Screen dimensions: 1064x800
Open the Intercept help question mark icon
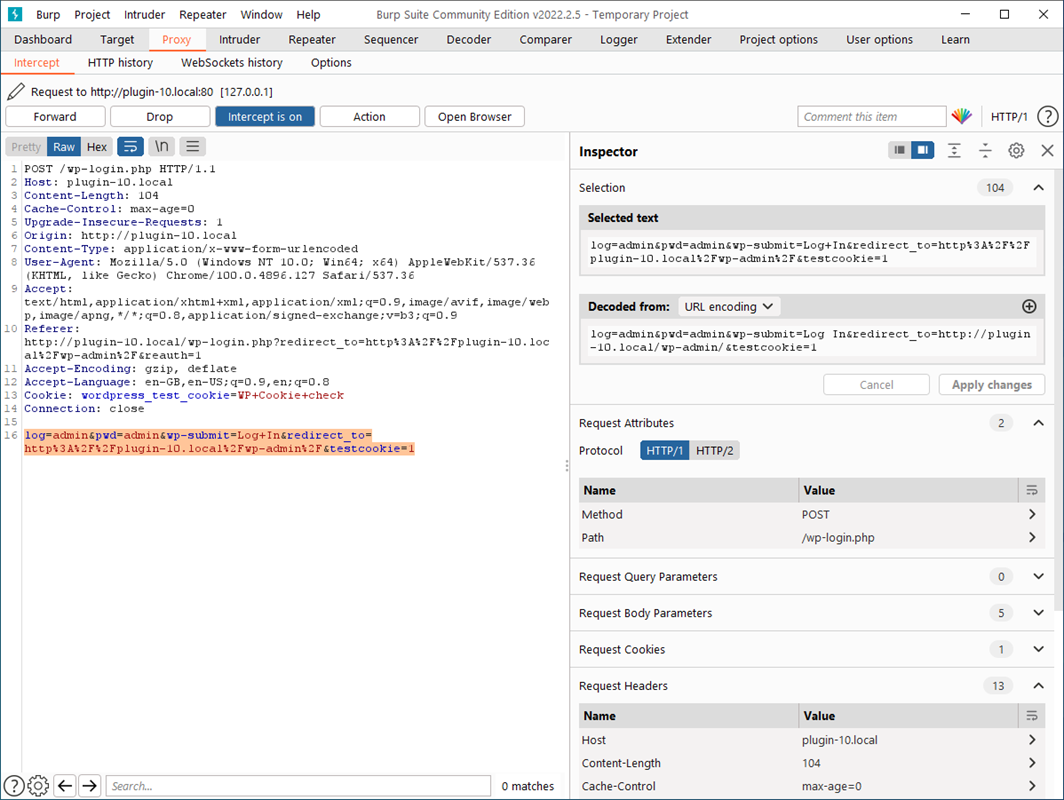1048,117
